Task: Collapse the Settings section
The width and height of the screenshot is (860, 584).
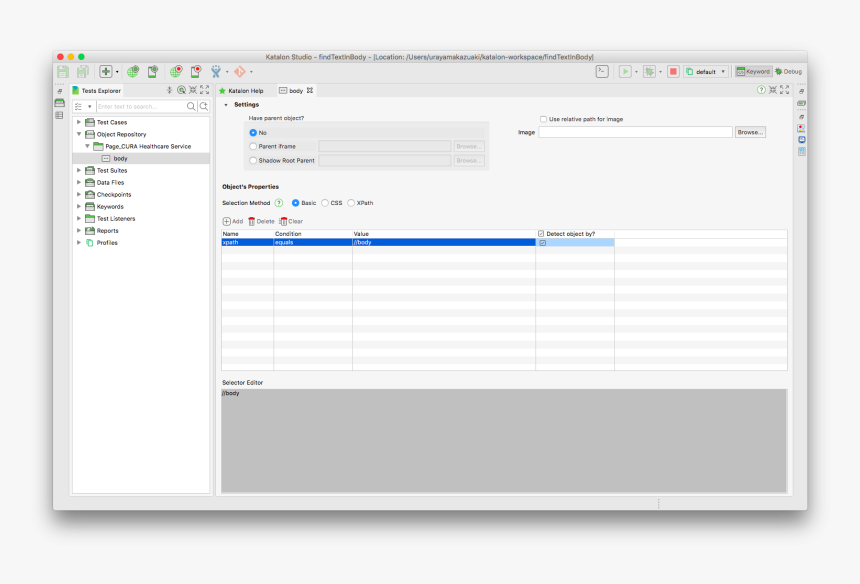Action: (x=225, y=105)
